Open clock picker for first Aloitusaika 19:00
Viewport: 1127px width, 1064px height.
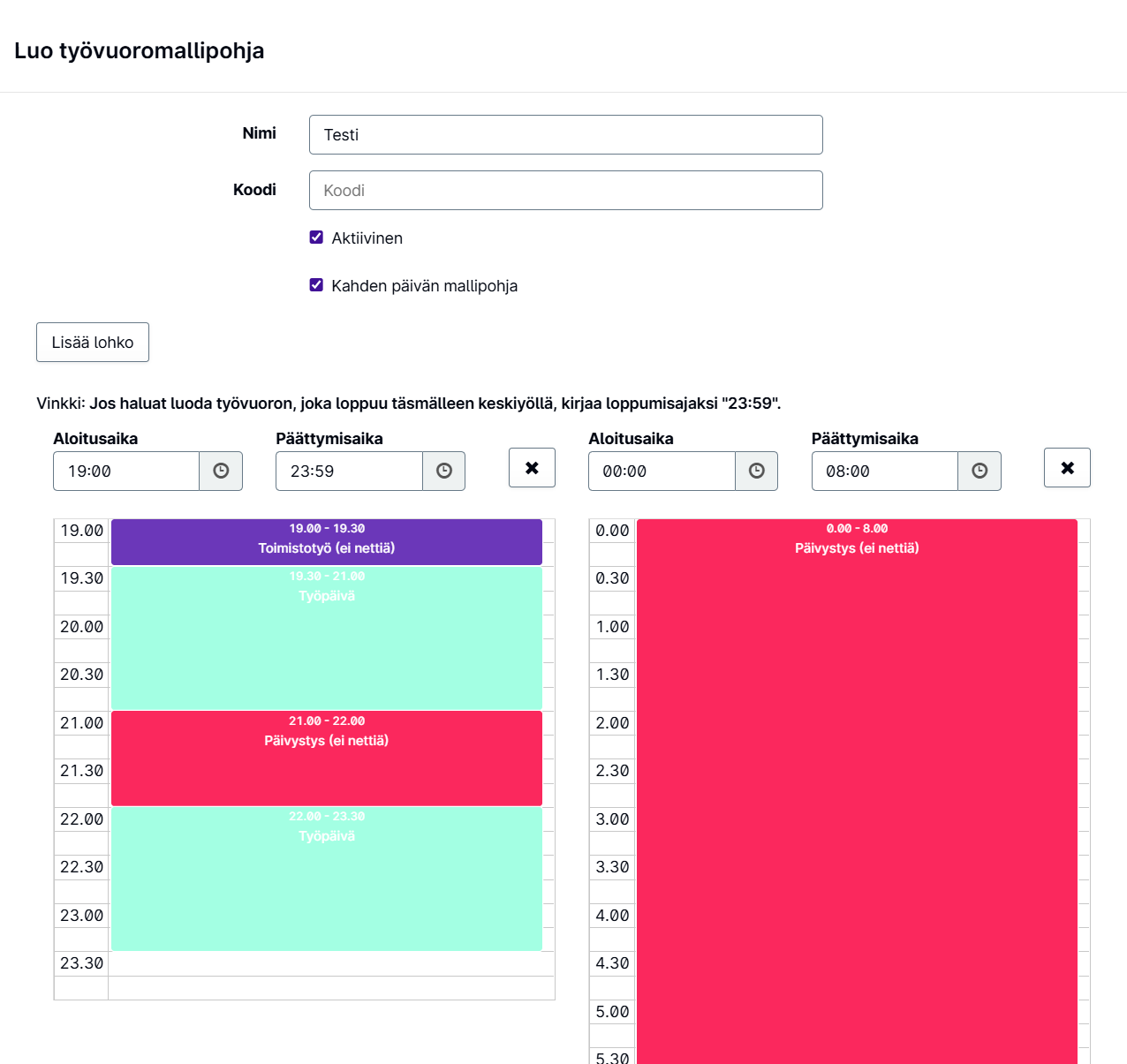tap(221, 472)
